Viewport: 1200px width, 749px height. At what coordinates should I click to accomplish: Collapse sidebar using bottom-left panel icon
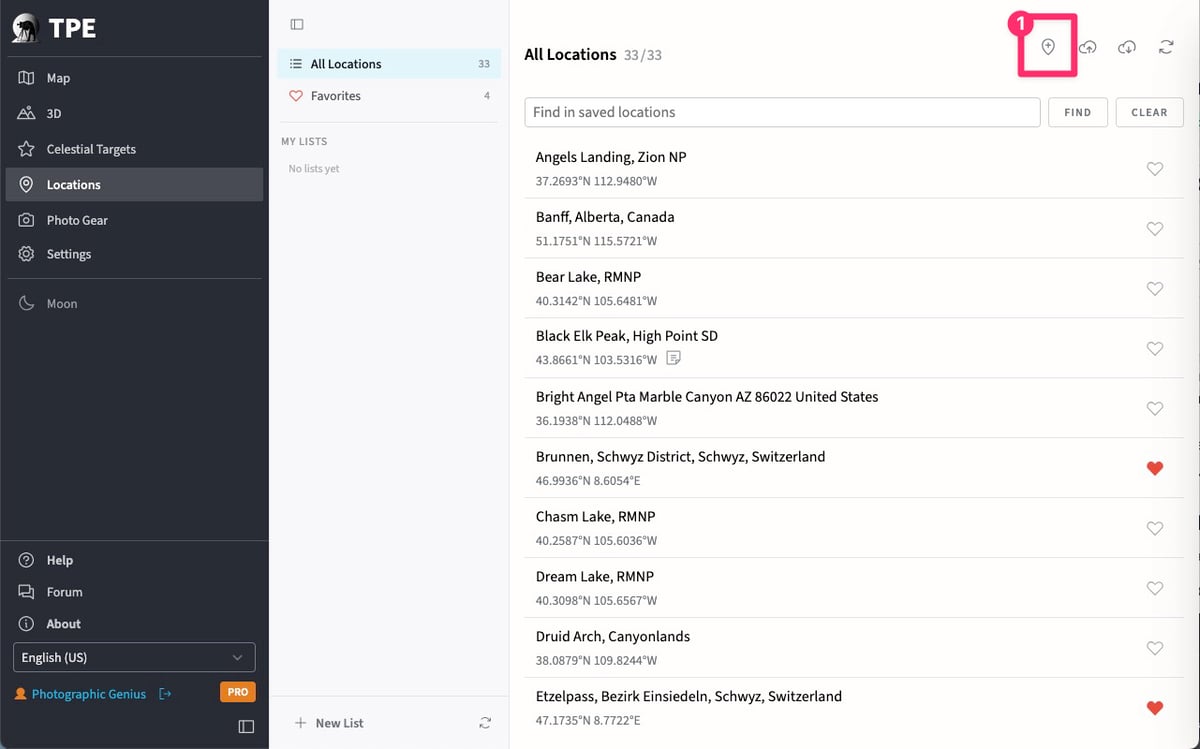(x=246, y=727)
